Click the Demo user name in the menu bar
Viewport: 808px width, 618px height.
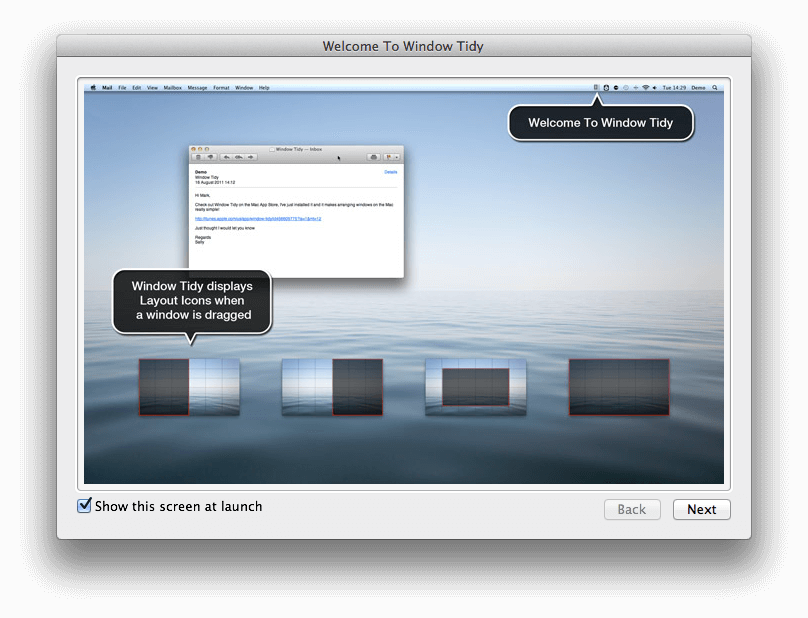pyautogui.click(x=698, y=88)
